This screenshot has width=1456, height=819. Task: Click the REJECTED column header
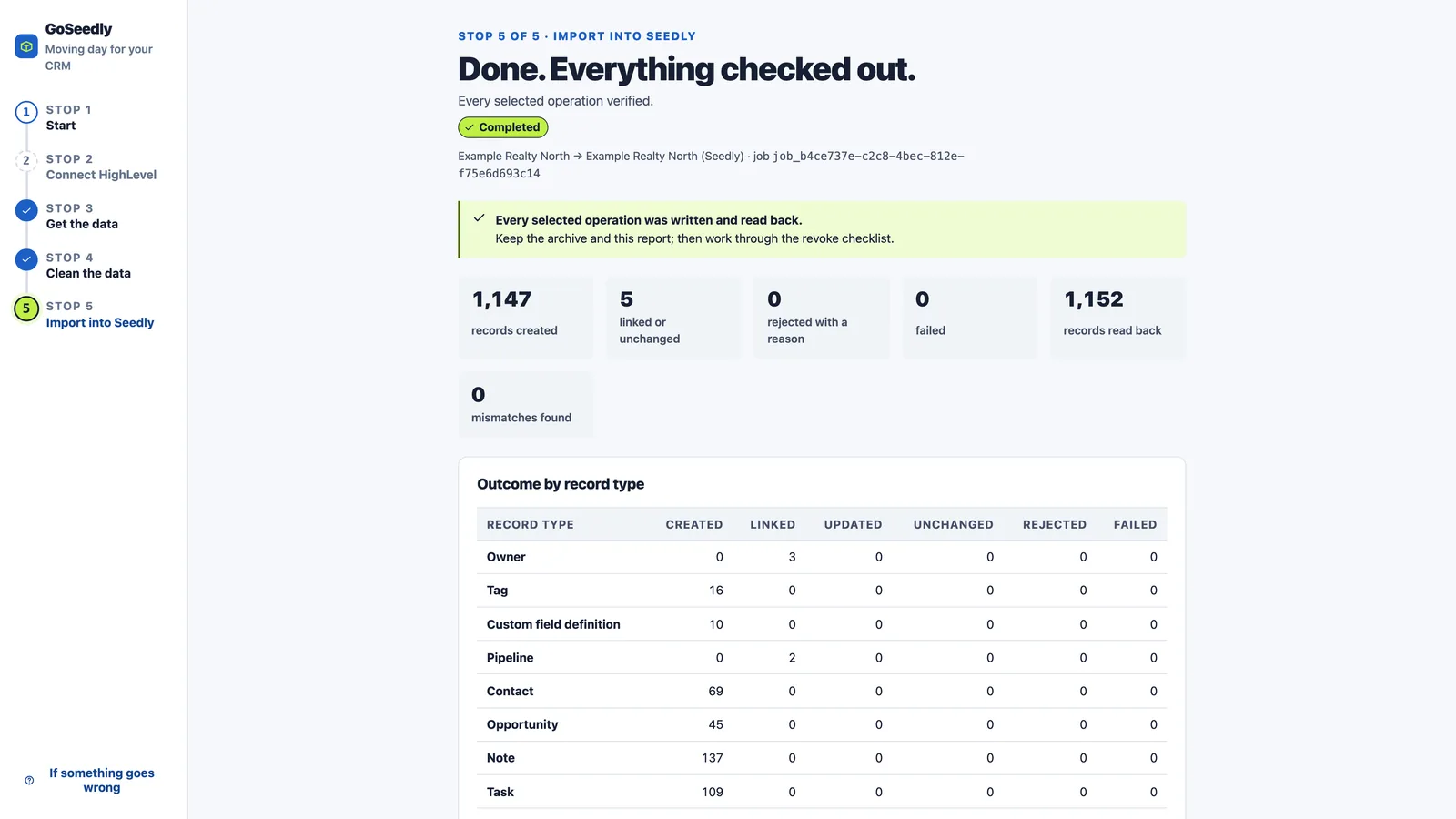tap(1055, 524)
